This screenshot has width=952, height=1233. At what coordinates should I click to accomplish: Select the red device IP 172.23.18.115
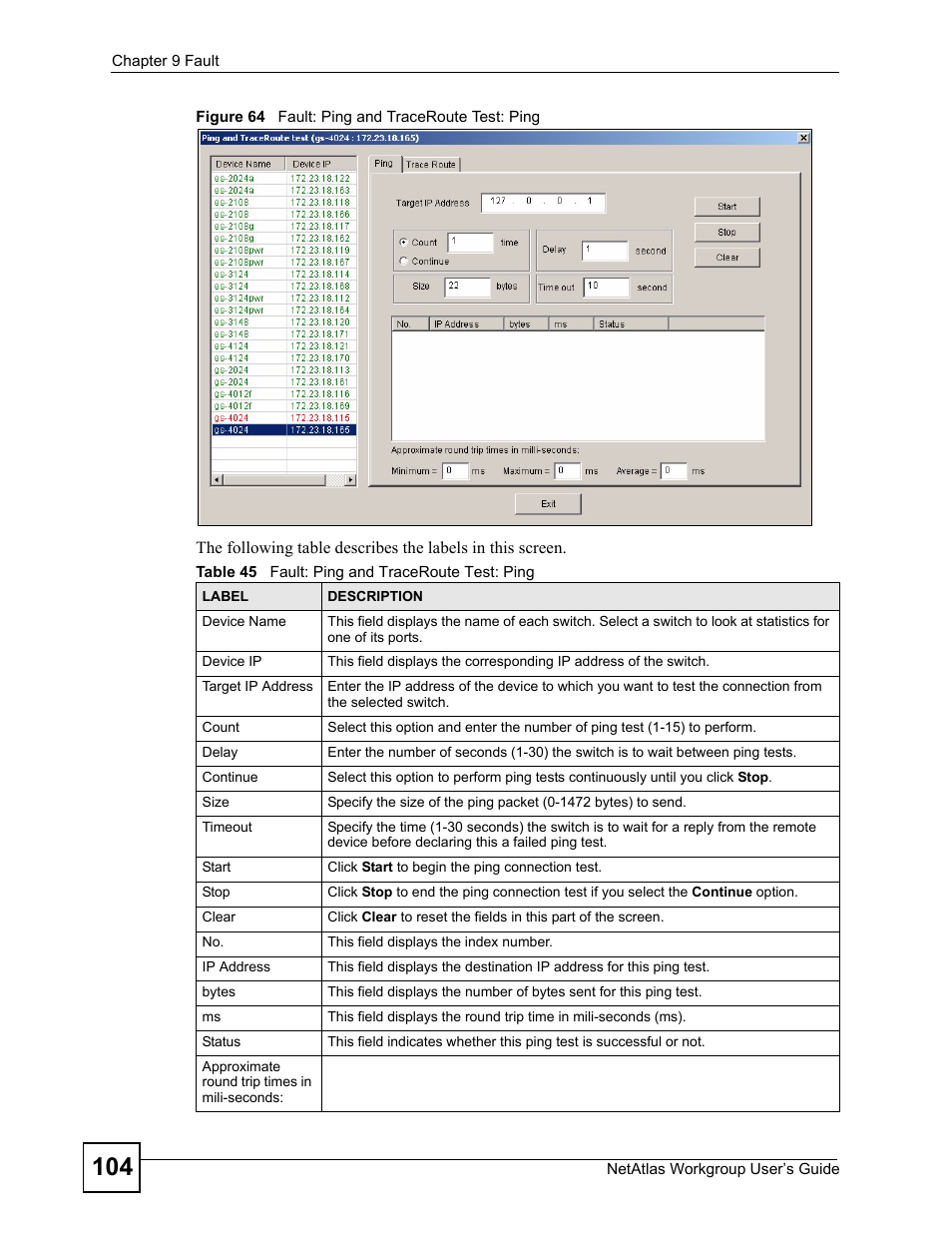tap(321, 418)
